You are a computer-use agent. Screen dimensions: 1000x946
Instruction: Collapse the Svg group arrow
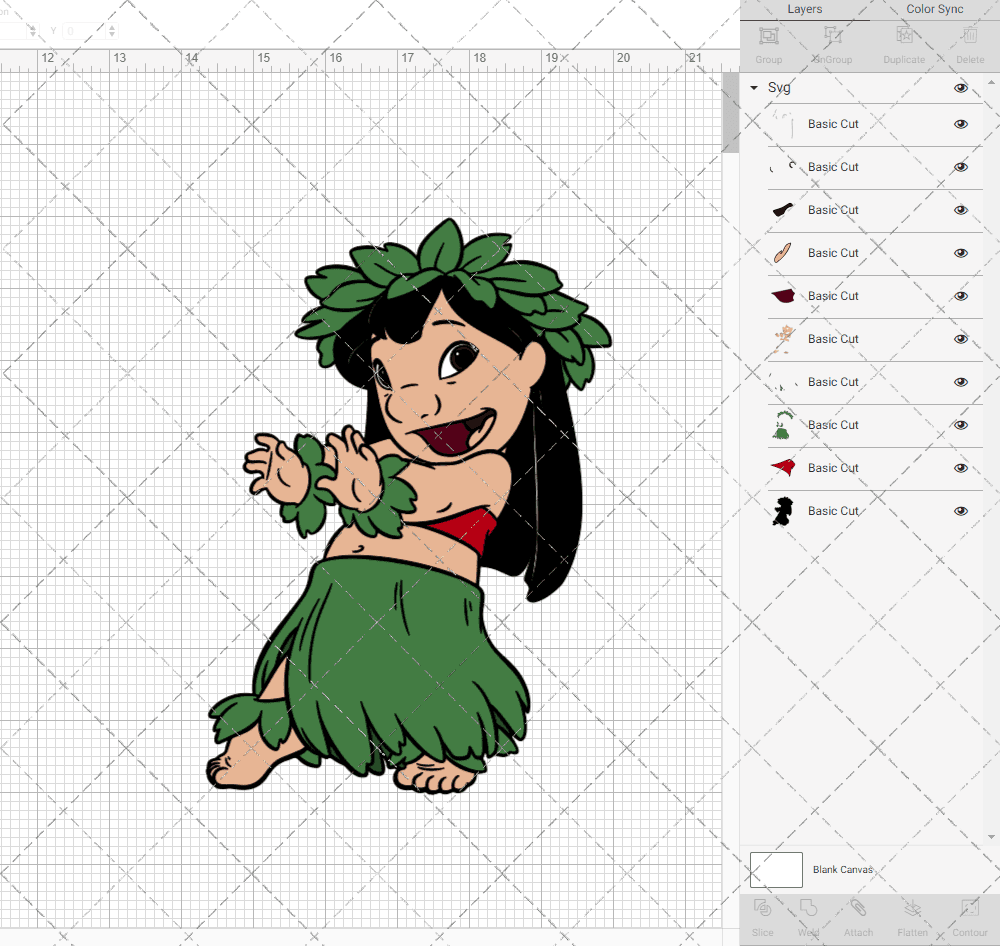754,88
